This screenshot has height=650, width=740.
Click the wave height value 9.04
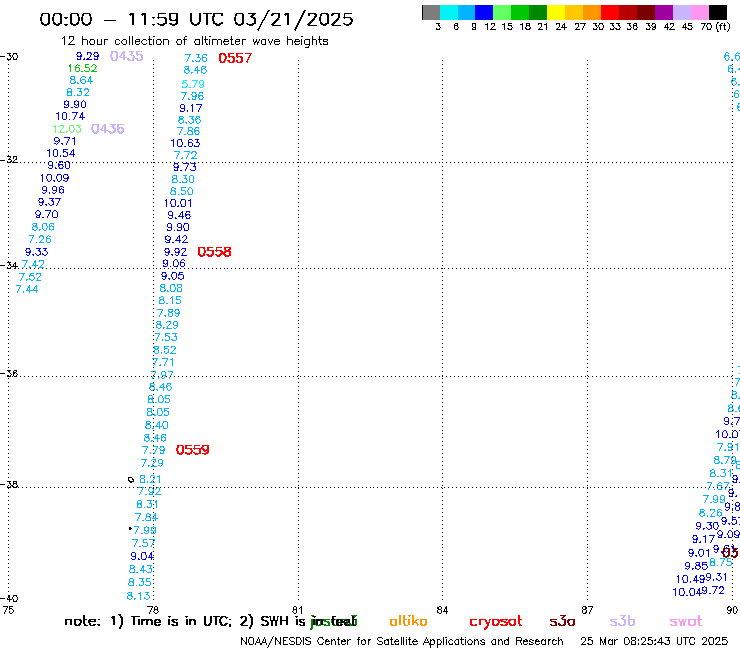[x=142, y=556]
